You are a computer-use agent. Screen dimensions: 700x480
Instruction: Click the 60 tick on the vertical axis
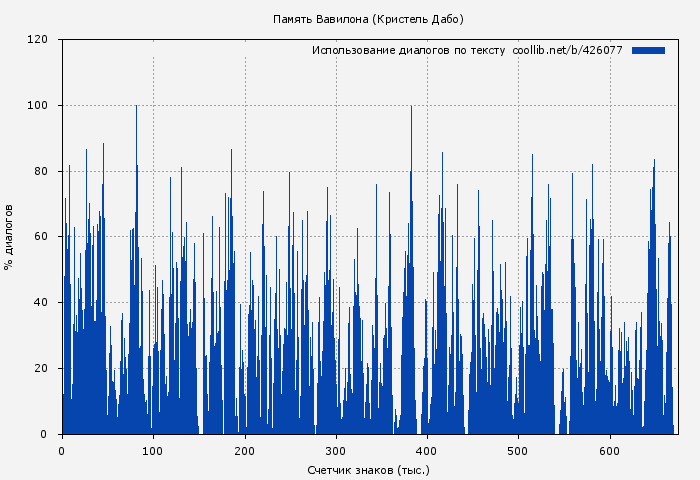(x=41, y=237)
